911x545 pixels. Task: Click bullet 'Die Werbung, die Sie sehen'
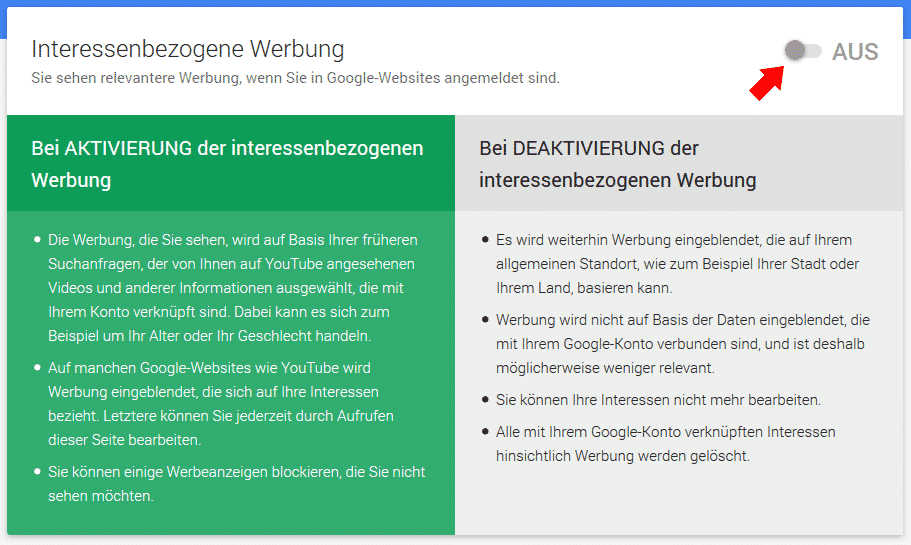[x=233, y=288]
